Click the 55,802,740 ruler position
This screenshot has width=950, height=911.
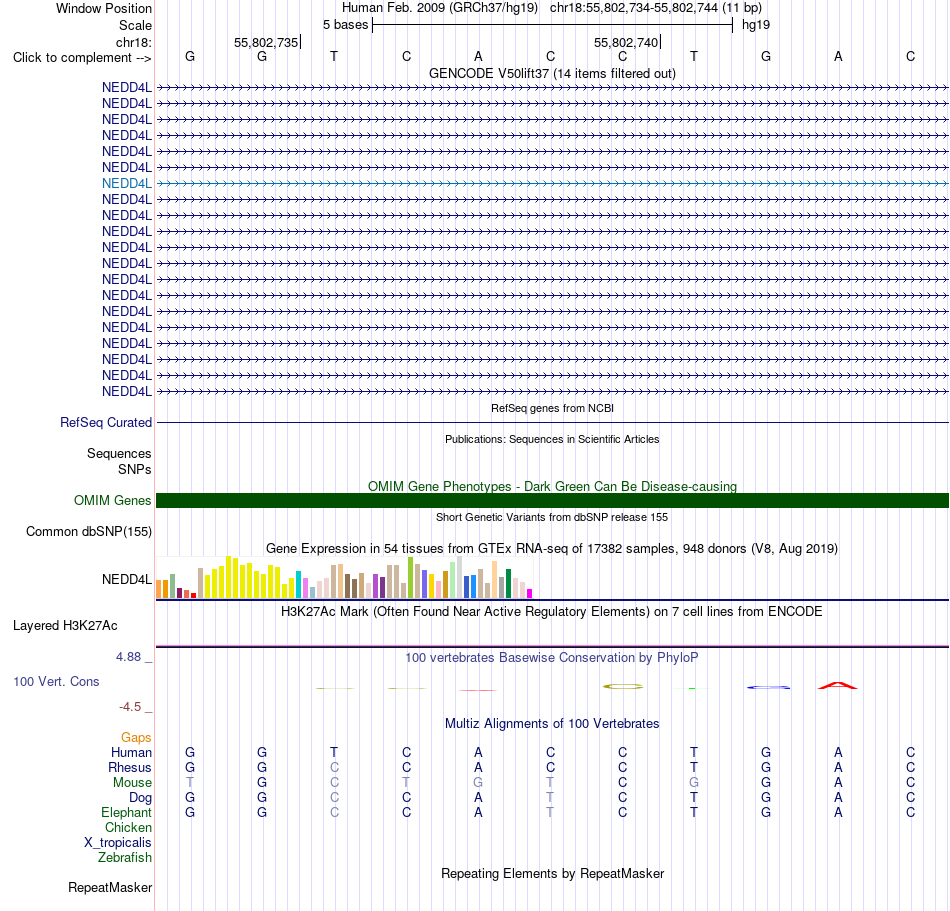pos(626,42)
